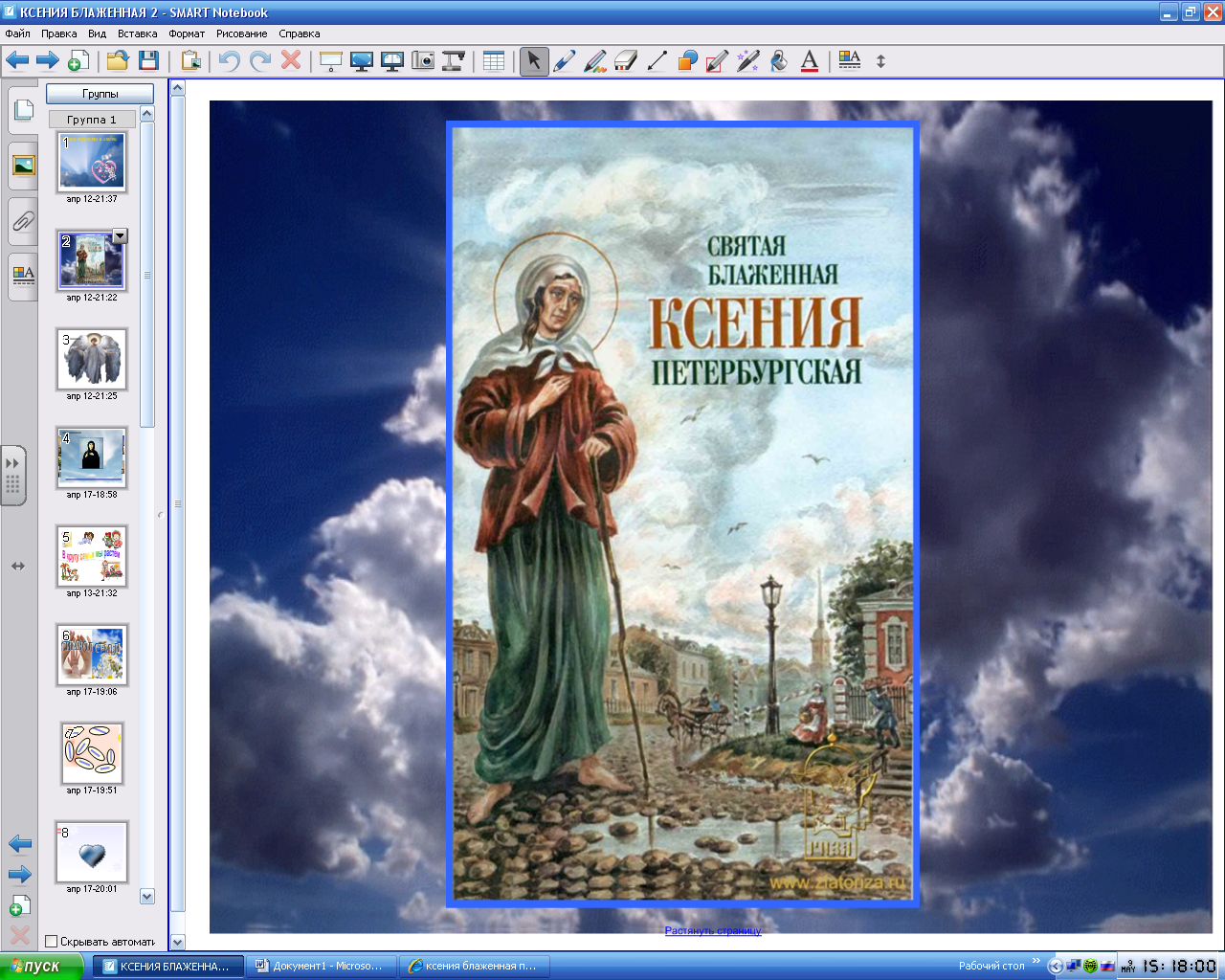1225x980 pixels.
Task: Switch to the ксения блаженная browser taskbar item
Action: click(474, 967)
